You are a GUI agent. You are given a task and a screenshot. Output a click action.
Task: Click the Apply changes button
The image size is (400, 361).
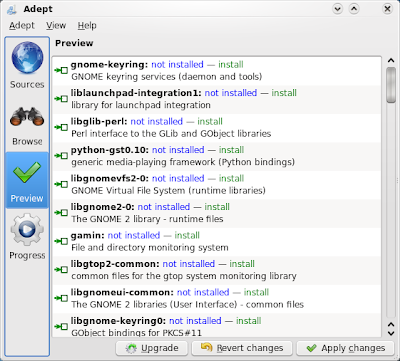(346, 348)
